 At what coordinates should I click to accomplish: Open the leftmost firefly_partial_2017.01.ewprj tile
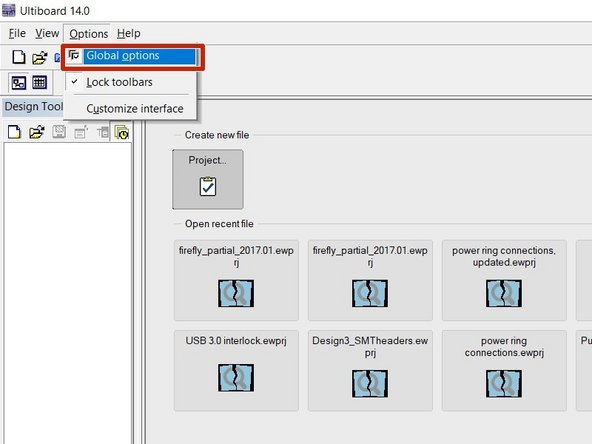[x=236, y=280]
